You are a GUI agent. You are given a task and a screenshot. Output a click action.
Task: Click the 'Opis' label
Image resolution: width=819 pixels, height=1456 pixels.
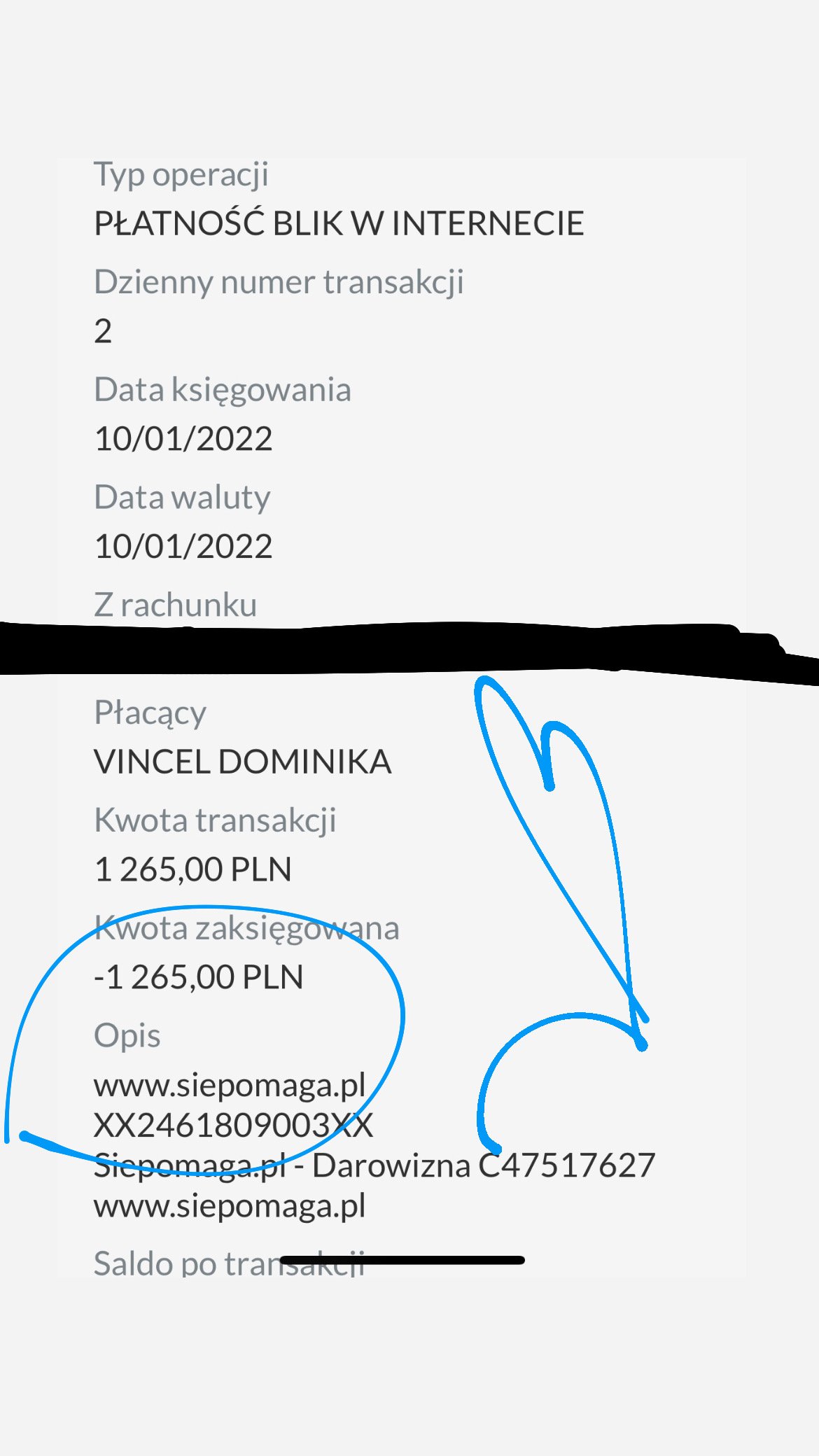click(x=127, y=1037)
